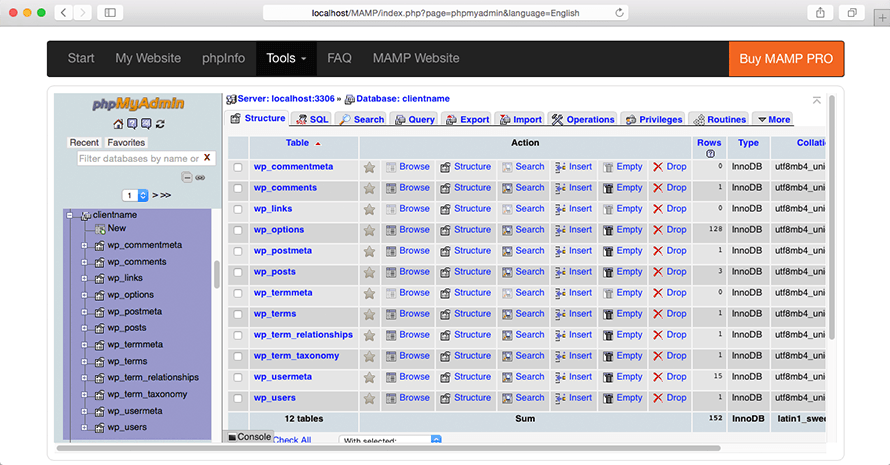Open the Export tab
Viewport: 890px width, 465px height.
[468, 119]
